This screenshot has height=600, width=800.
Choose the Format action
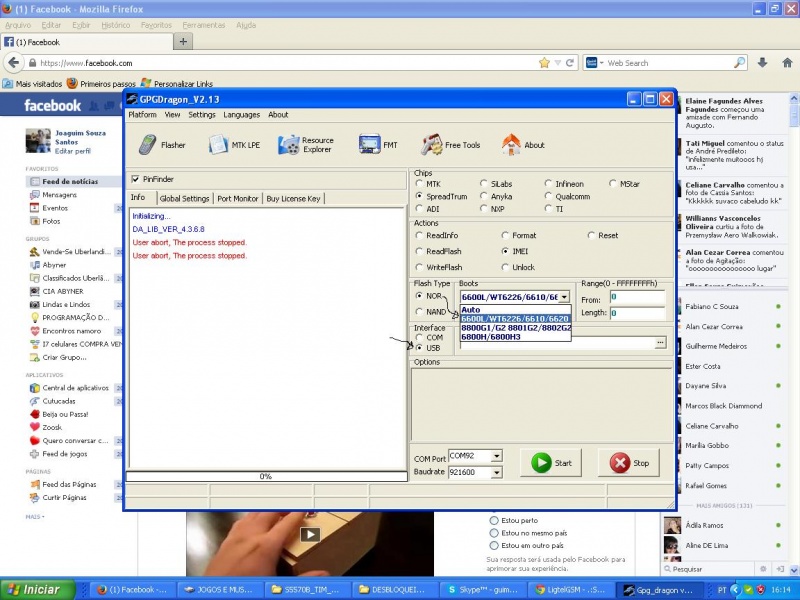pos(505,235)
